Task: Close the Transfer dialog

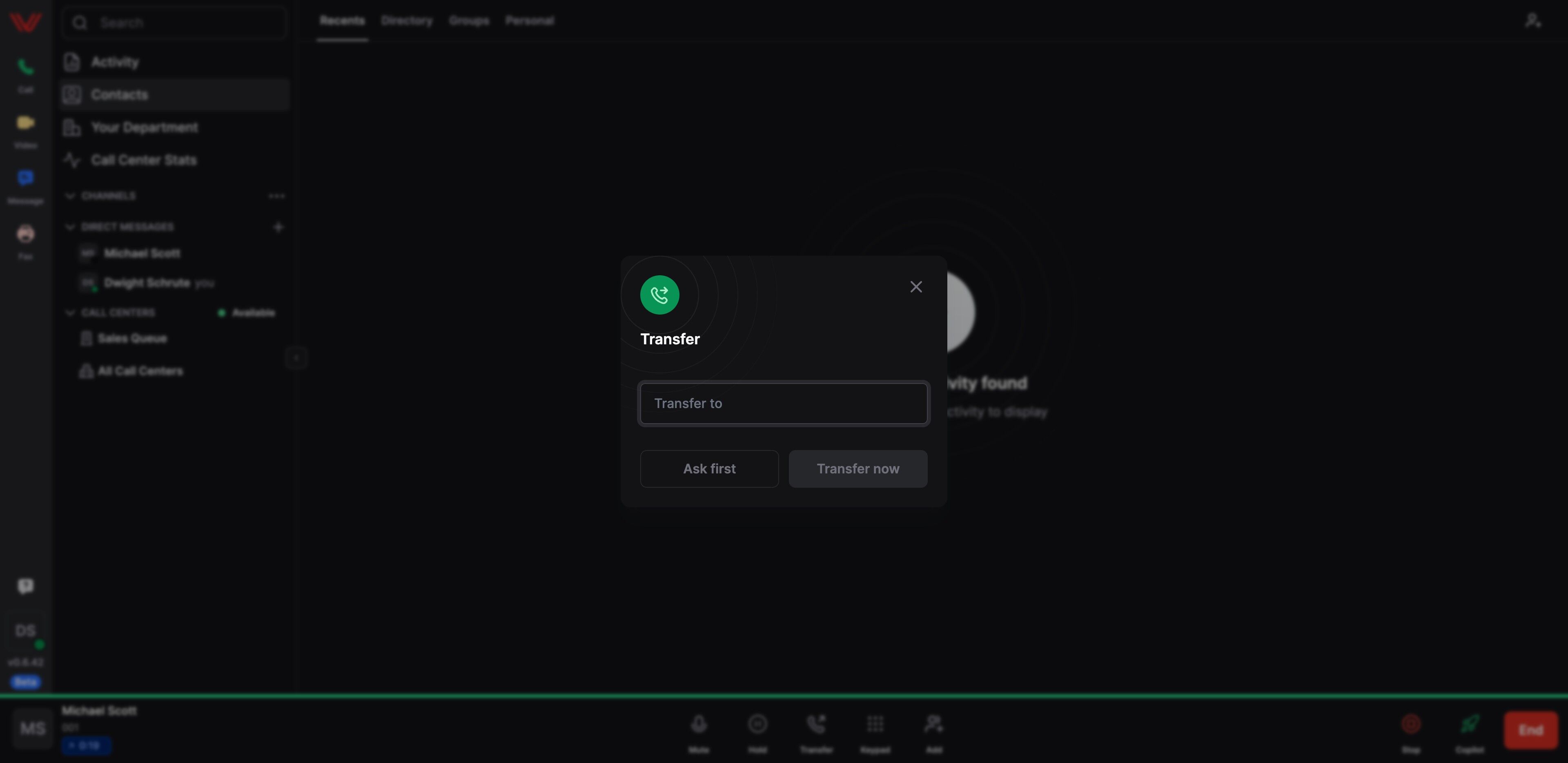Action: [915, 287]
